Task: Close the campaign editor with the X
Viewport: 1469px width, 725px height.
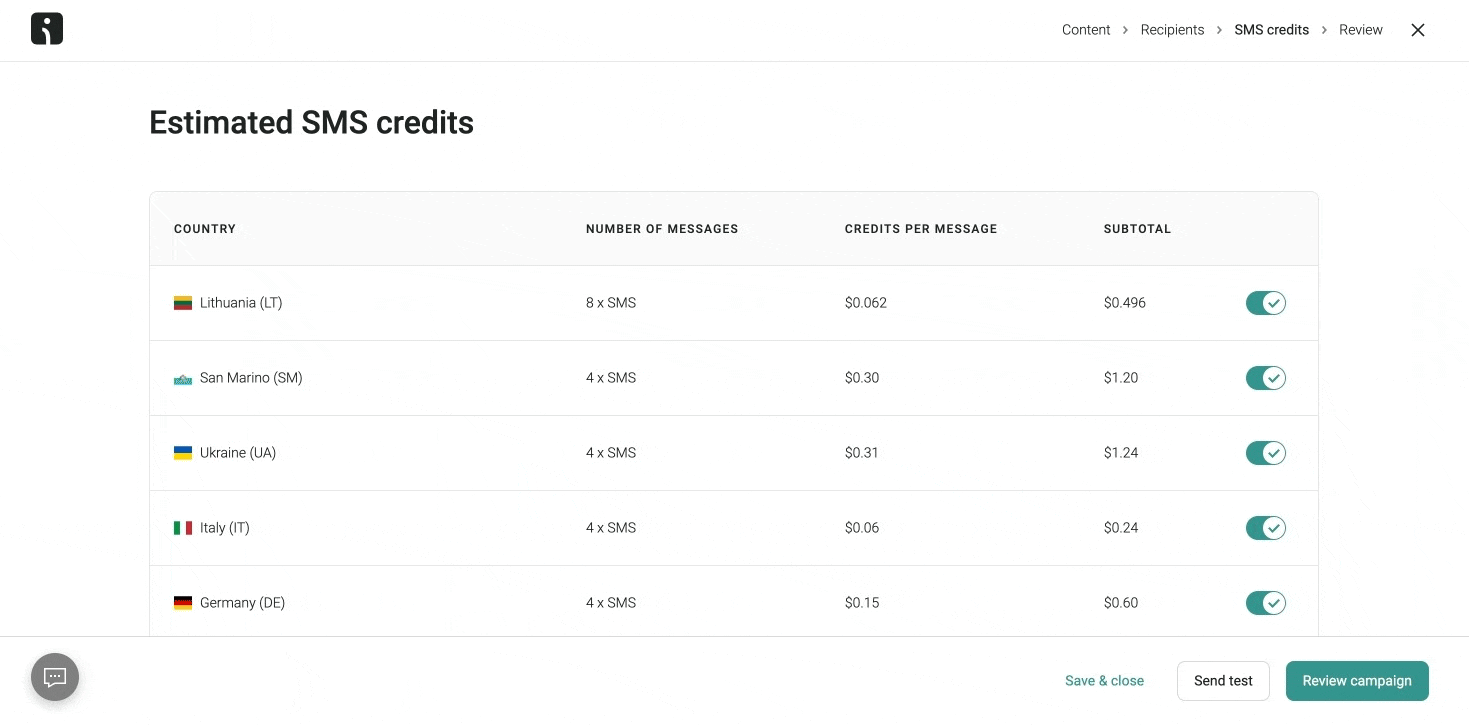Action: (x=1417, y=30)
